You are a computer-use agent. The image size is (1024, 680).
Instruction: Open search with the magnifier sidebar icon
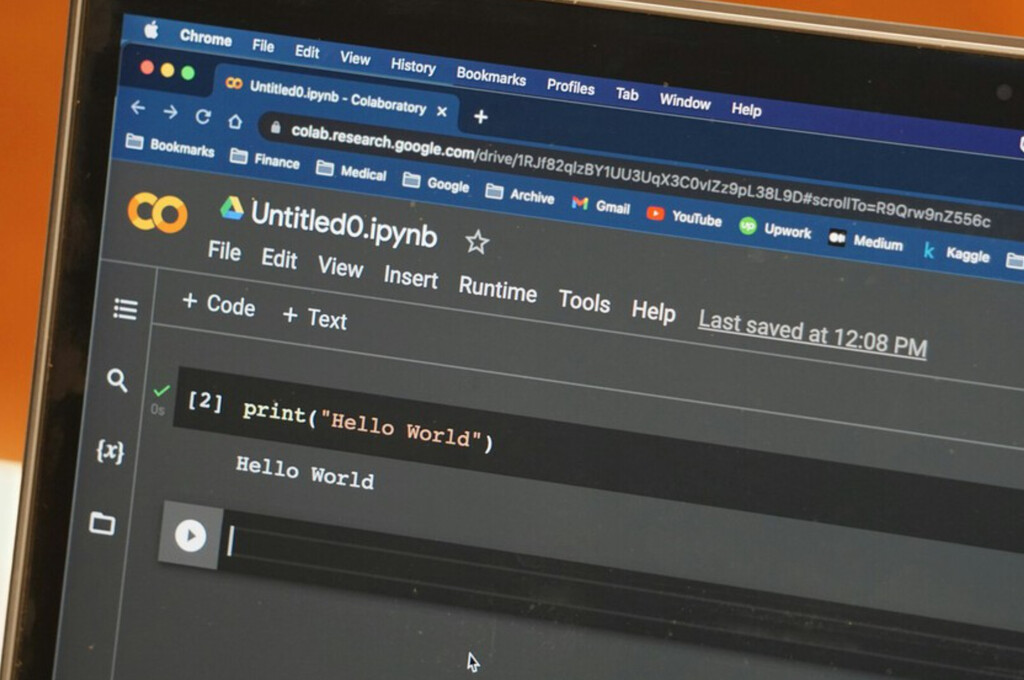(x=118, y=382)
